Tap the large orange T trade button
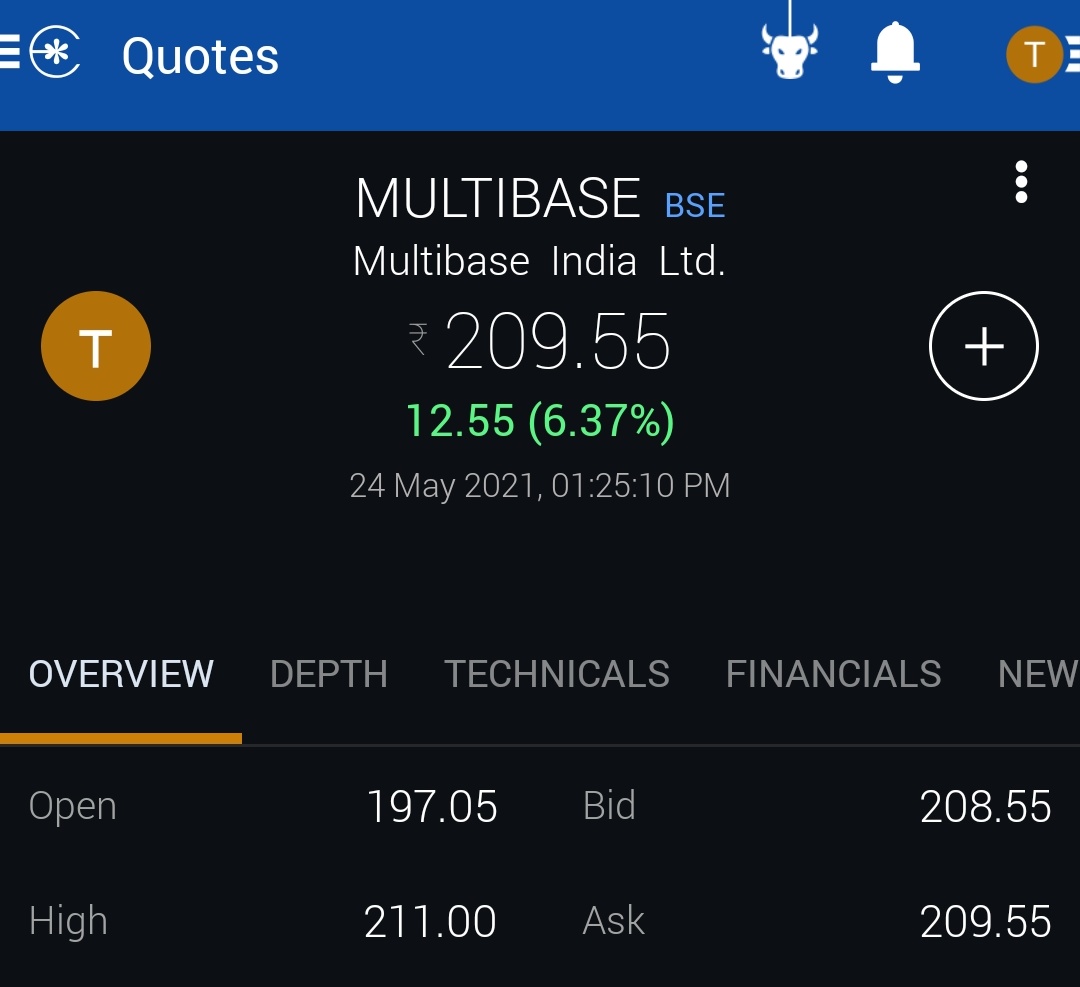Image resolution: width=1080 pixels, height=987 pixels. 96,346
